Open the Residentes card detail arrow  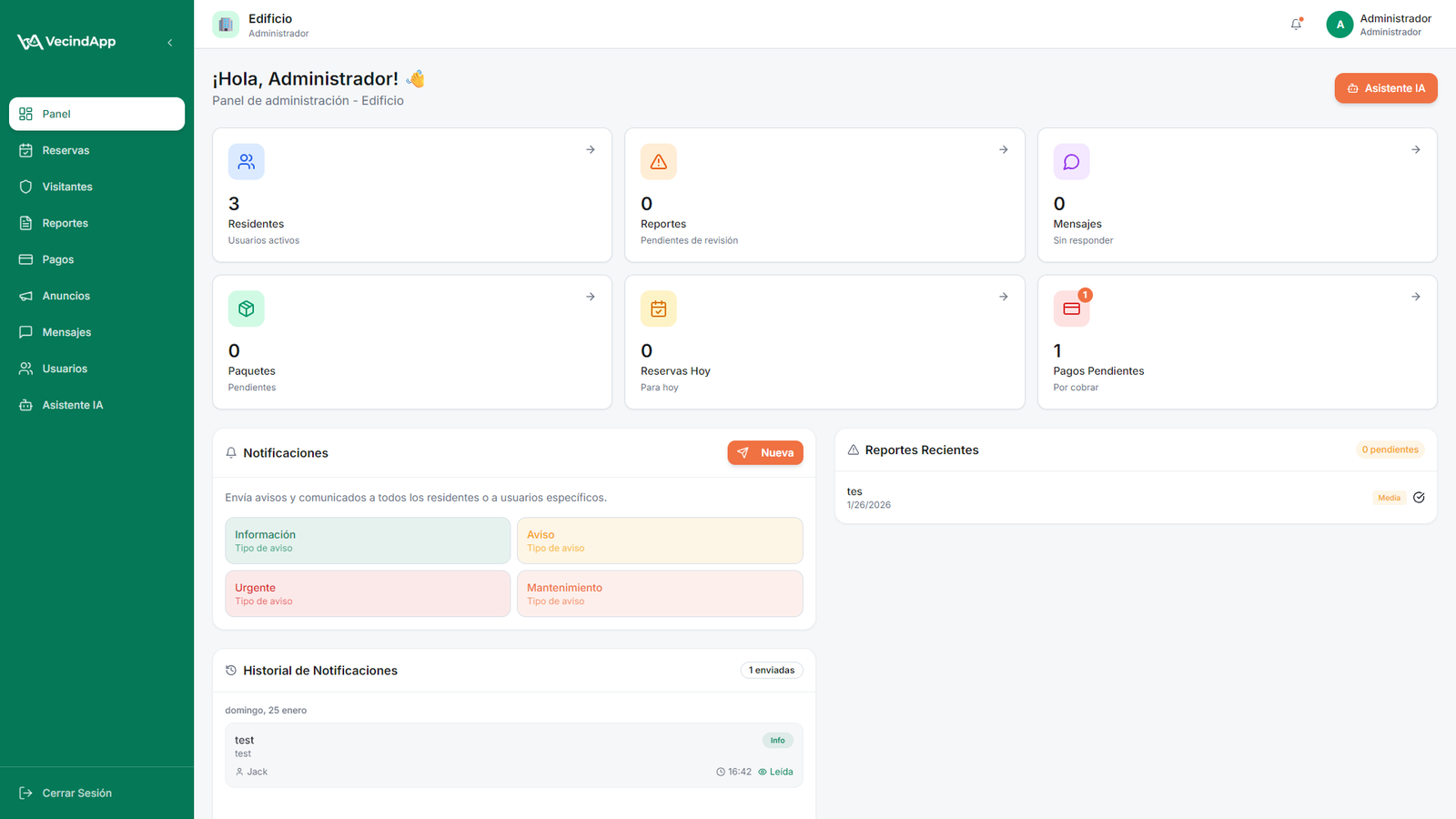pyautogui.click(x=591, y=149)
